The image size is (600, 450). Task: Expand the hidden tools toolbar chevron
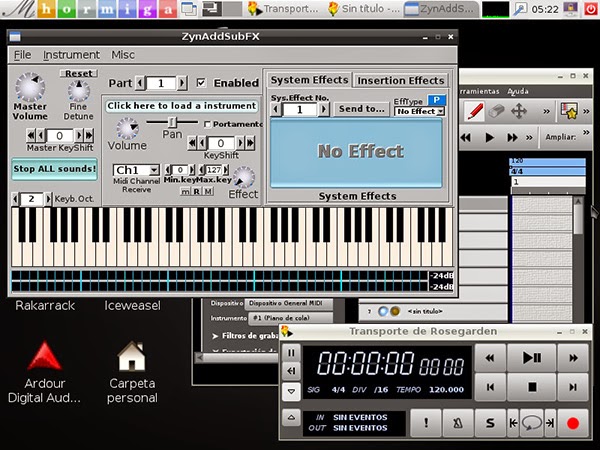pos(548,110)
